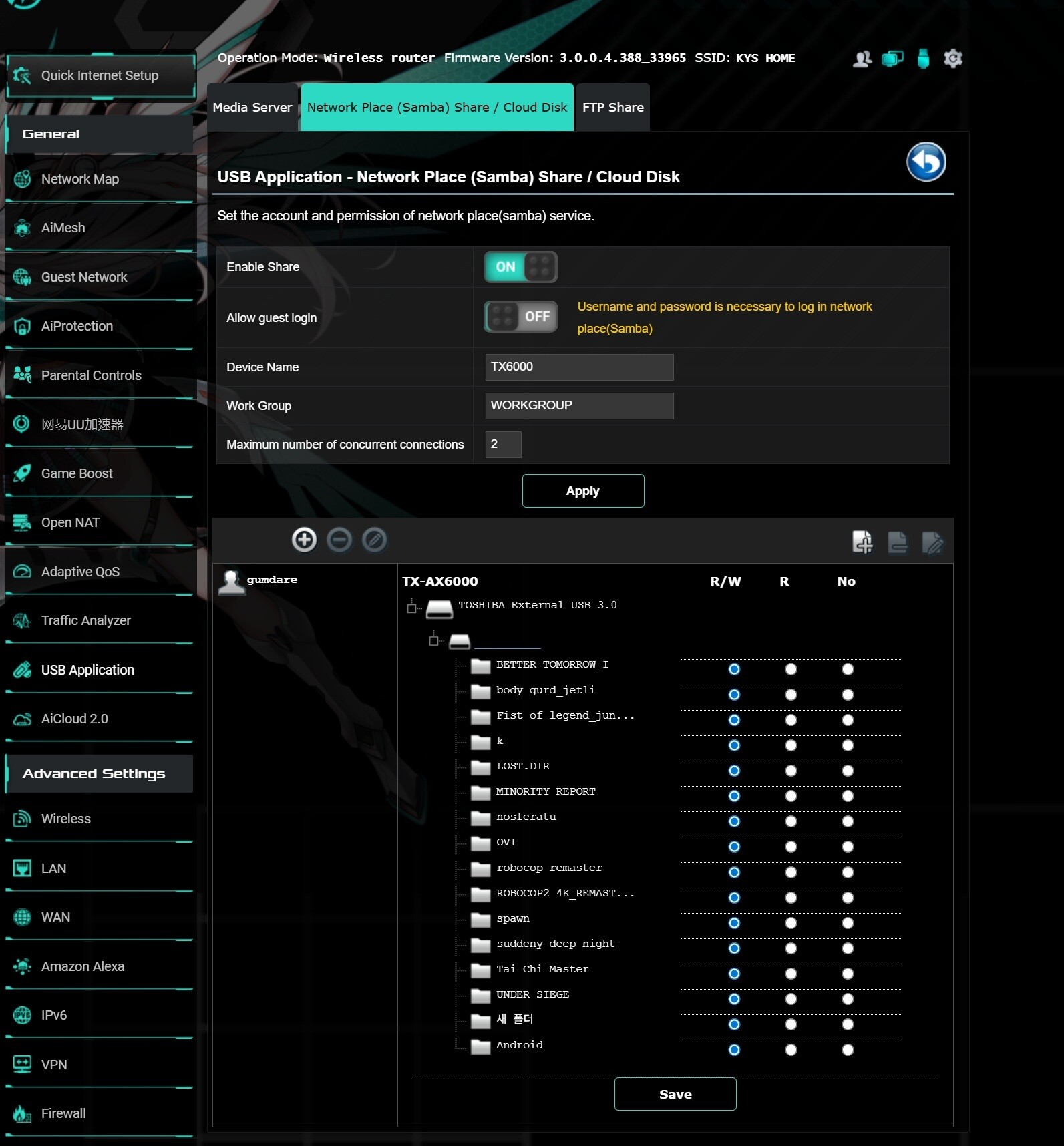
Task: Click the network devices icon in header
Action: coord(892,59)
